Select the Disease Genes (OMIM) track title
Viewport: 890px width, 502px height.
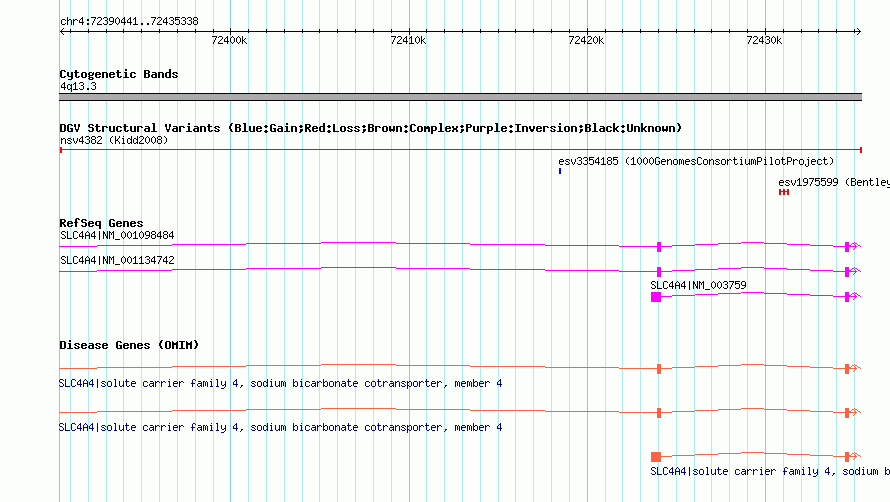tap(129, 345)
